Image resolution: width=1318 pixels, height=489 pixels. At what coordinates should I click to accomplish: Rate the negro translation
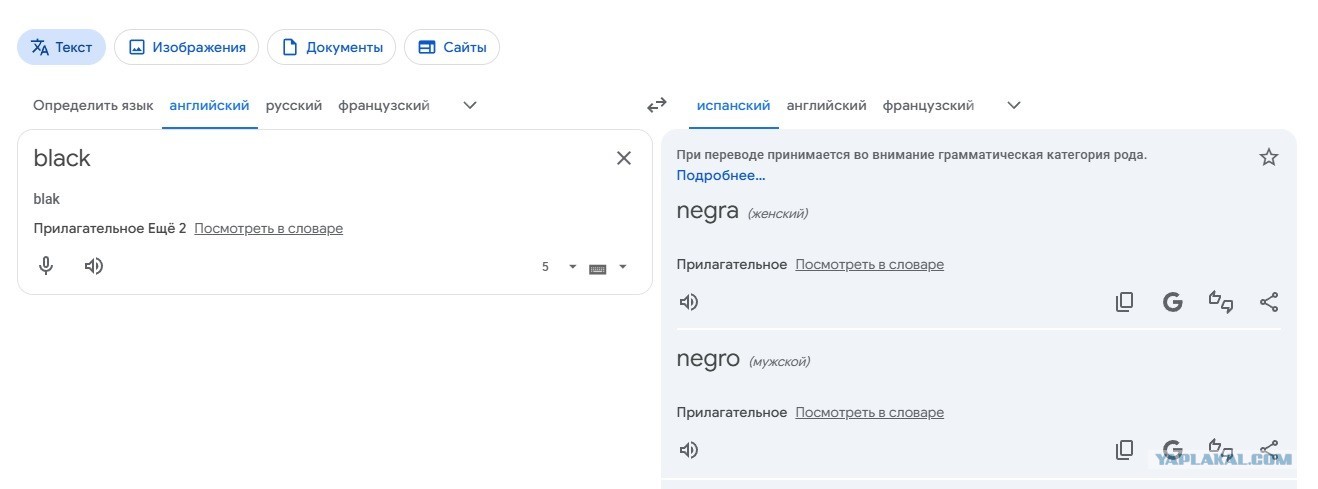pos(1221,449)
